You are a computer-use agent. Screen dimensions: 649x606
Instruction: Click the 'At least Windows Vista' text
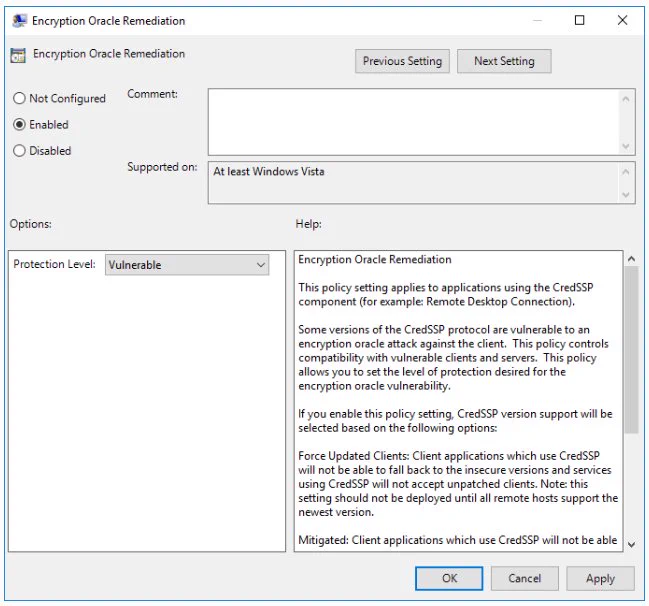[269, 171]
